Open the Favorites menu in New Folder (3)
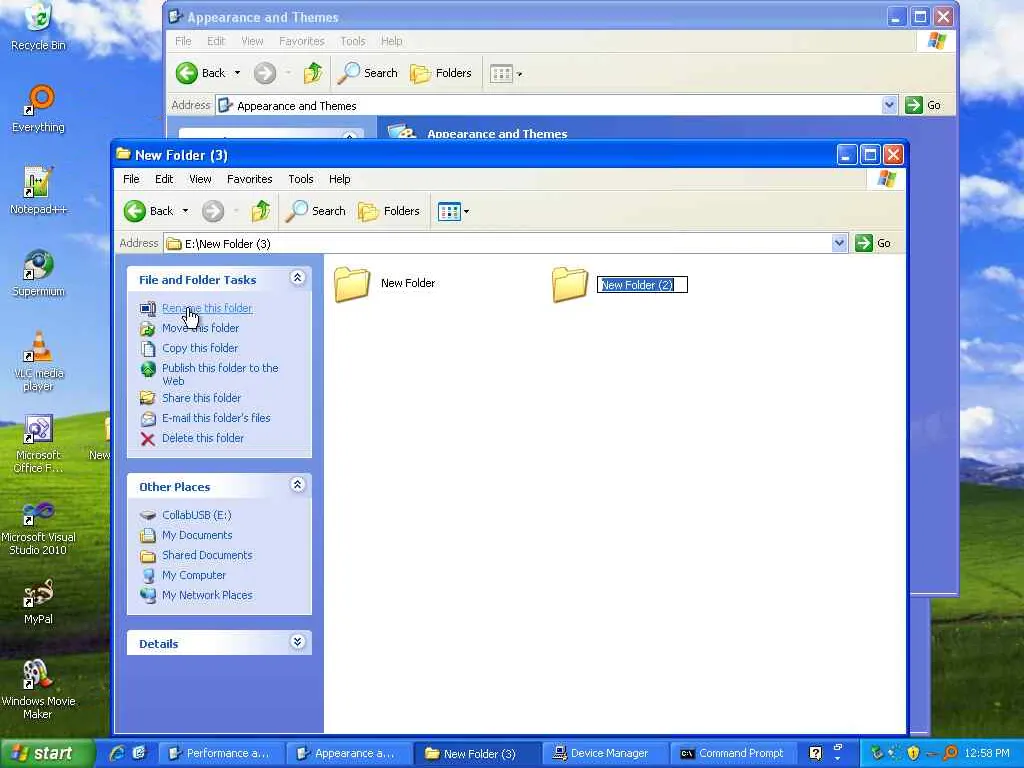The width and height of the screenshot is (1024, 768). 249,179
